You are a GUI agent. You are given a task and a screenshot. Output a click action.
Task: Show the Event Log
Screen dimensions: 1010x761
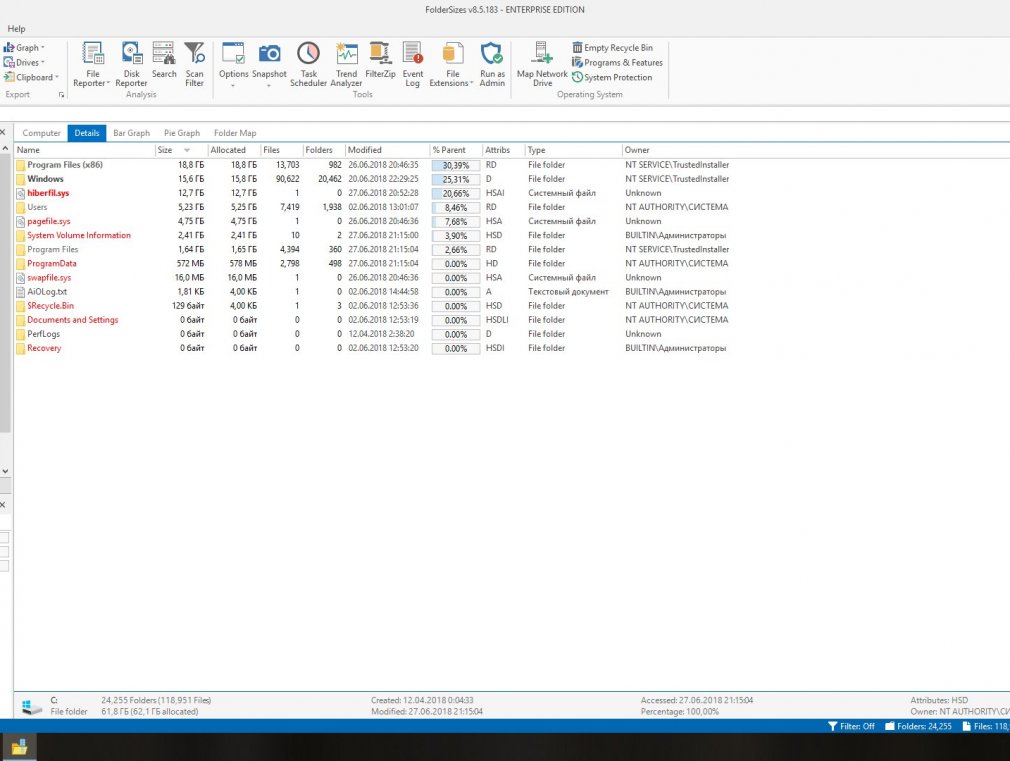pos(413,64)
